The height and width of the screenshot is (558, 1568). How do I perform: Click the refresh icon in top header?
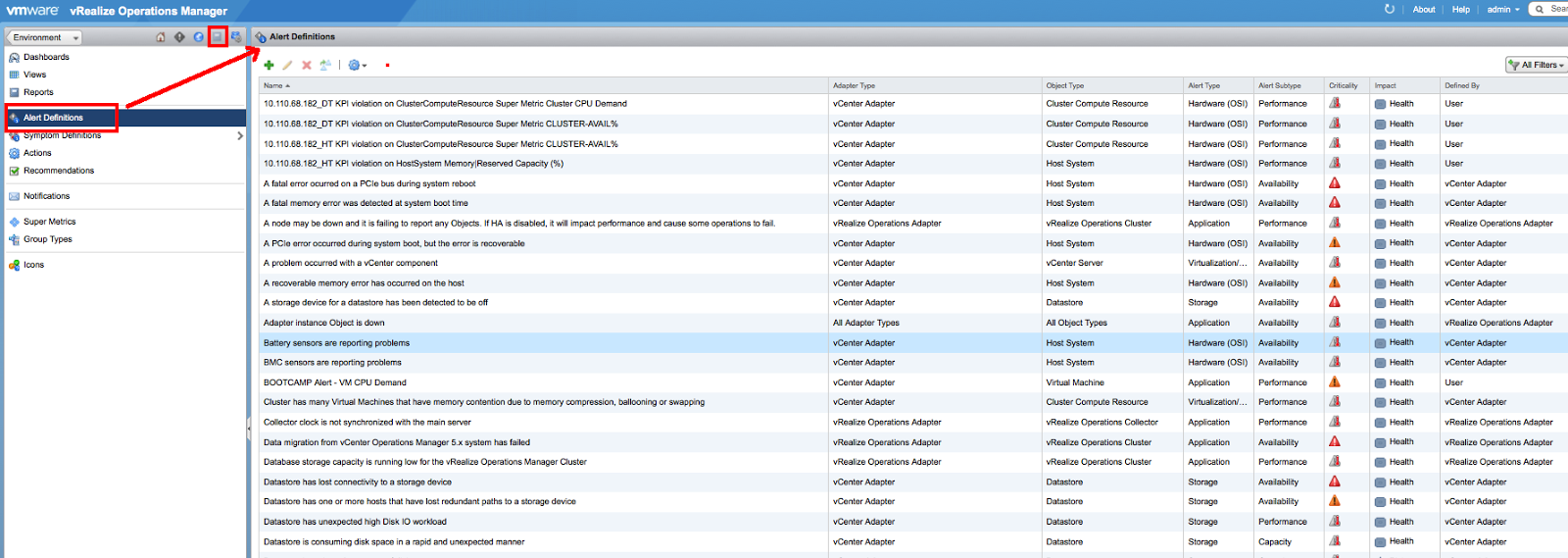[x=1389, y=9]
